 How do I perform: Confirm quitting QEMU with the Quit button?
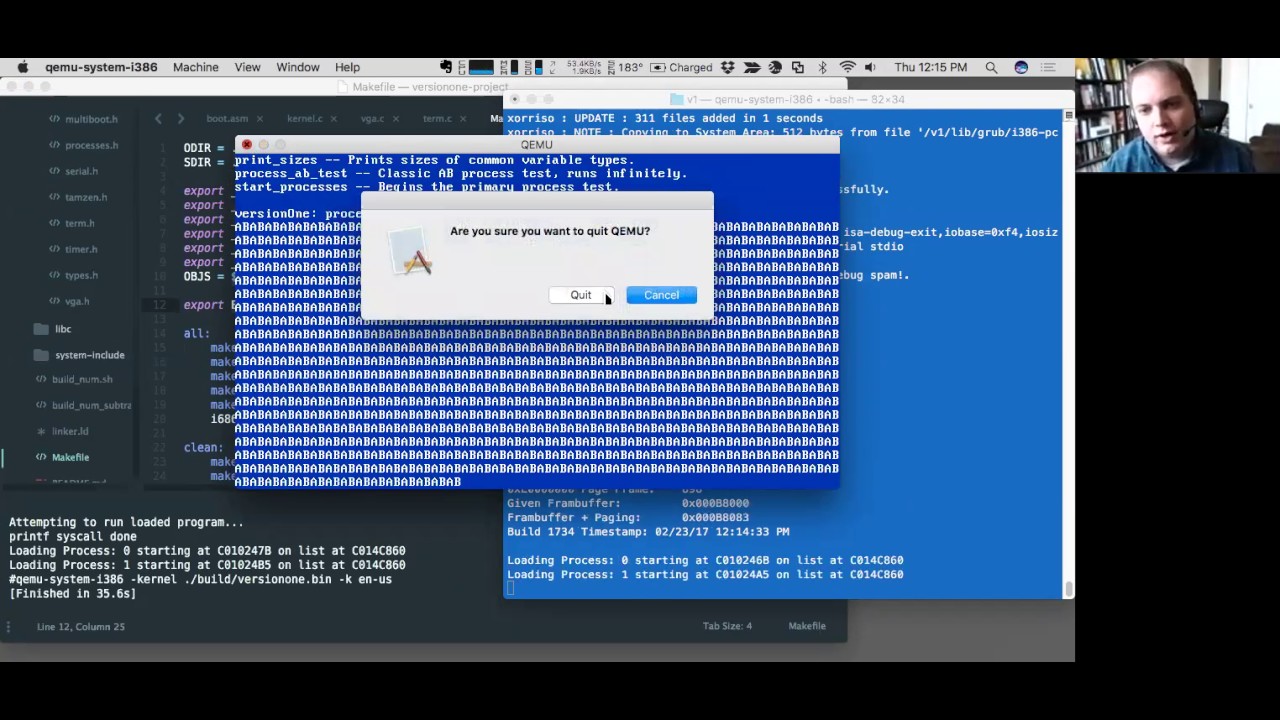[581, 295]
